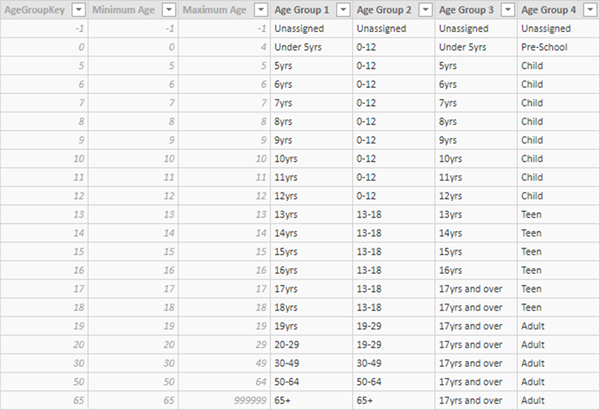Click the Age Group 3 dropdown arrow
The image size is (600, 410).
[507, 10]
